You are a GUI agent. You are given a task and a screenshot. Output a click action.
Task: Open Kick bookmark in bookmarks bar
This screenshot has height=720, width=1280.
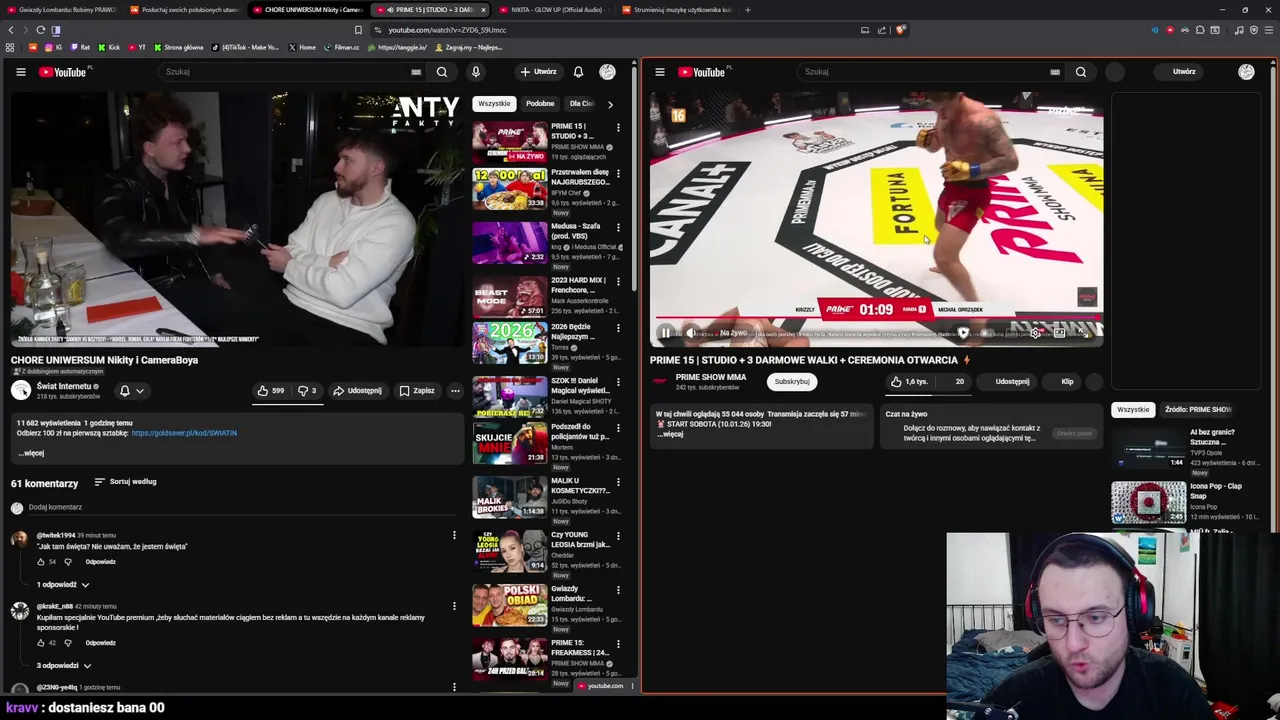pyautogui.click(x=108, y=47)
